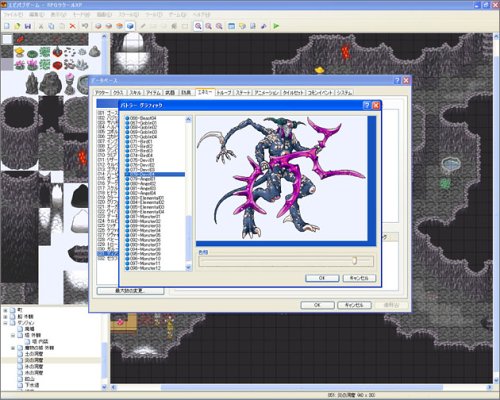Click the help button of the Database window

point(397,80)
